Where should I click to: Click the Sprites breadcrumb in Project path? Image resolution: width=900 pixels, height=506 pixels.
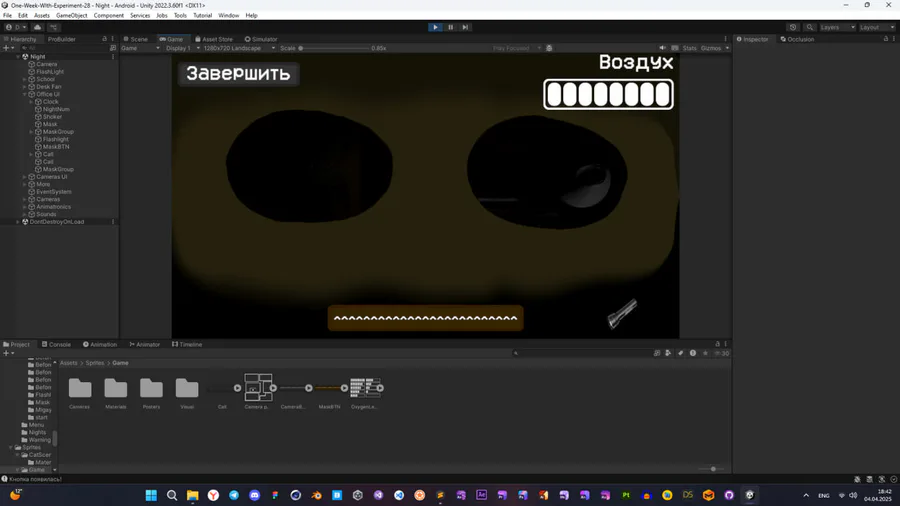pos(95,363)
